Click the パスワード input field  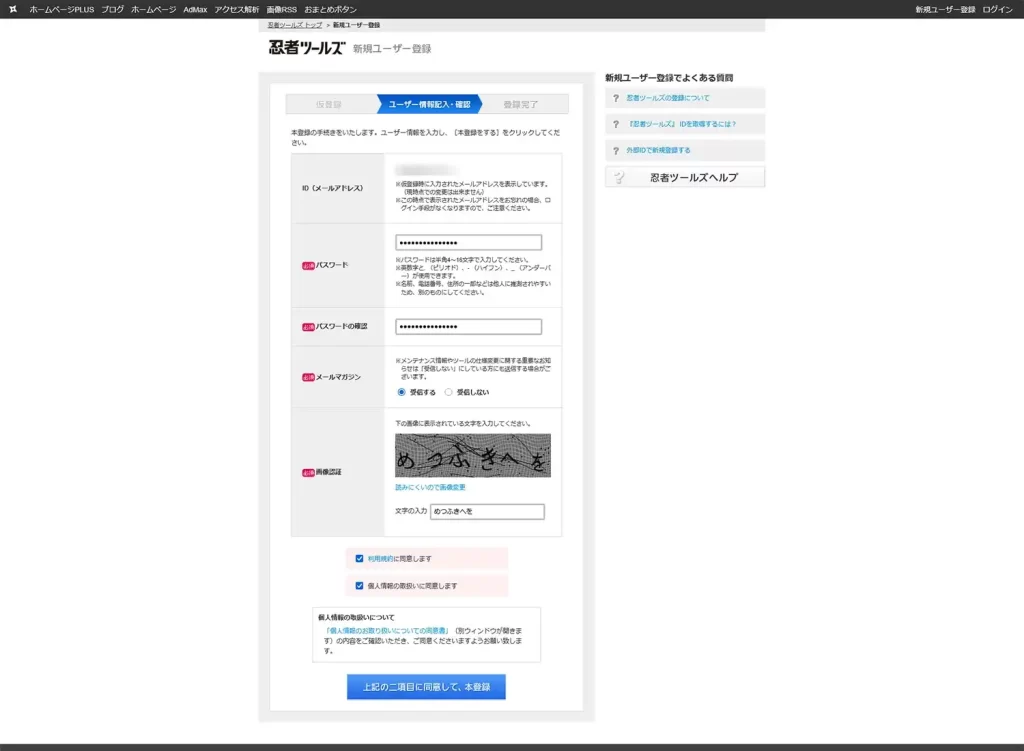pos(468,243)
